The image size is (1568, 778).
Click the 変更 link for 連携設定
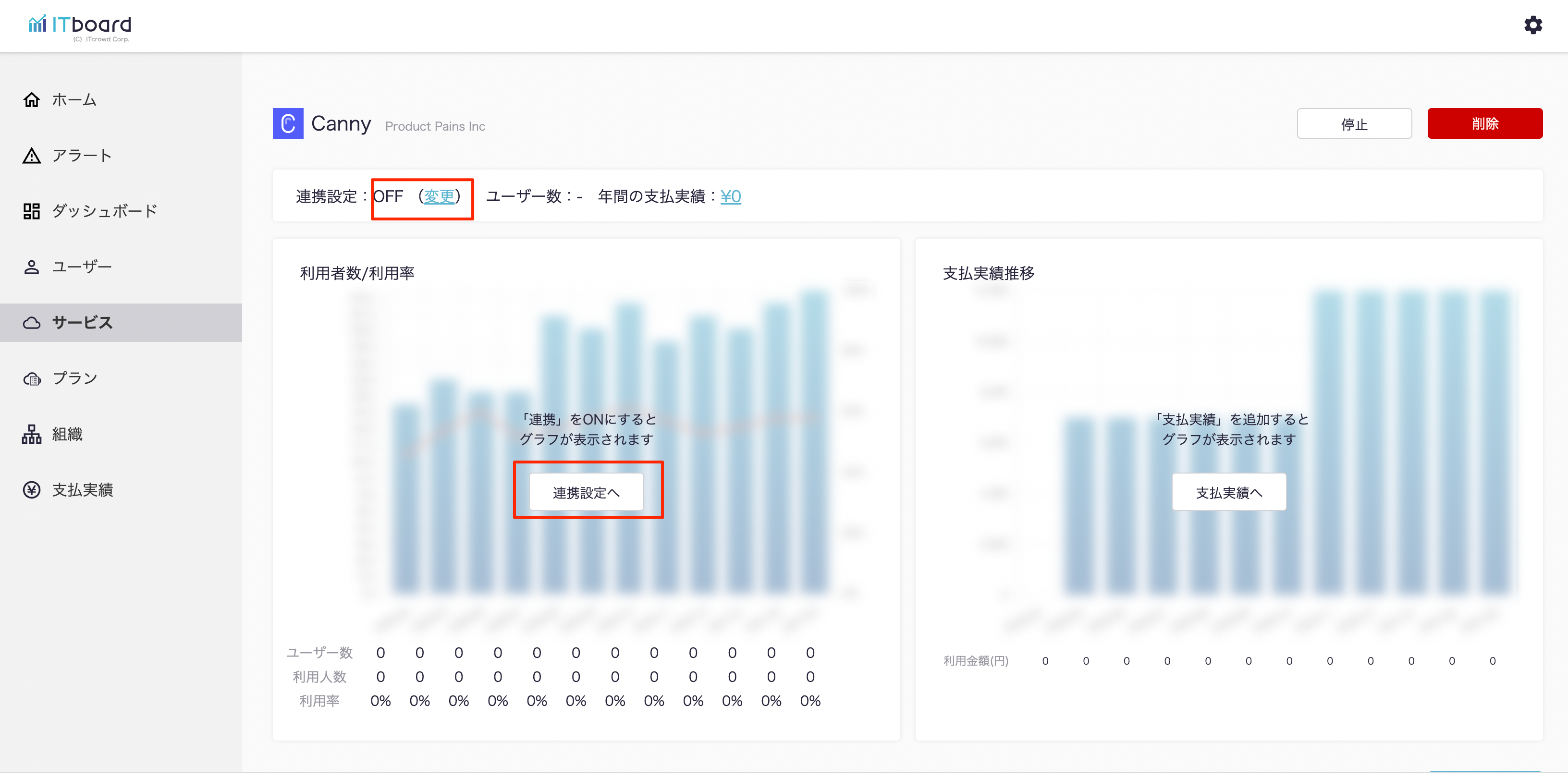[439, 196]
